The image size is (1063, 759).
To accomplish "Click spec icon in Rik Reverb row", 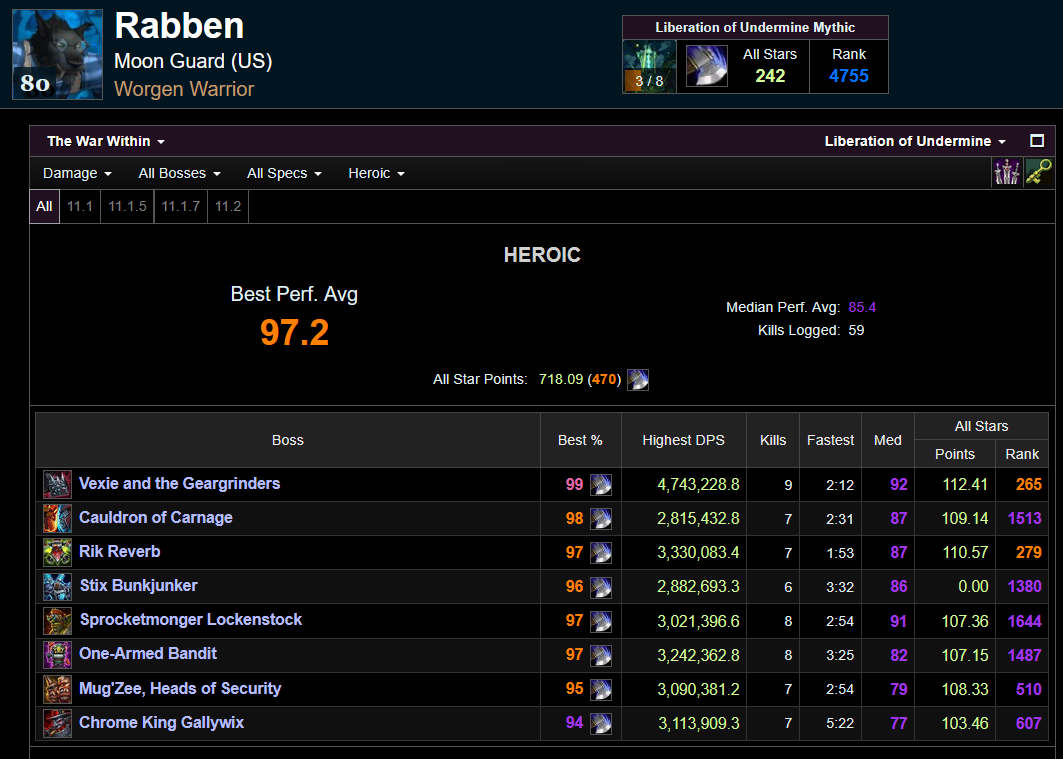I will pyautogui.click(x=601, y=552).
